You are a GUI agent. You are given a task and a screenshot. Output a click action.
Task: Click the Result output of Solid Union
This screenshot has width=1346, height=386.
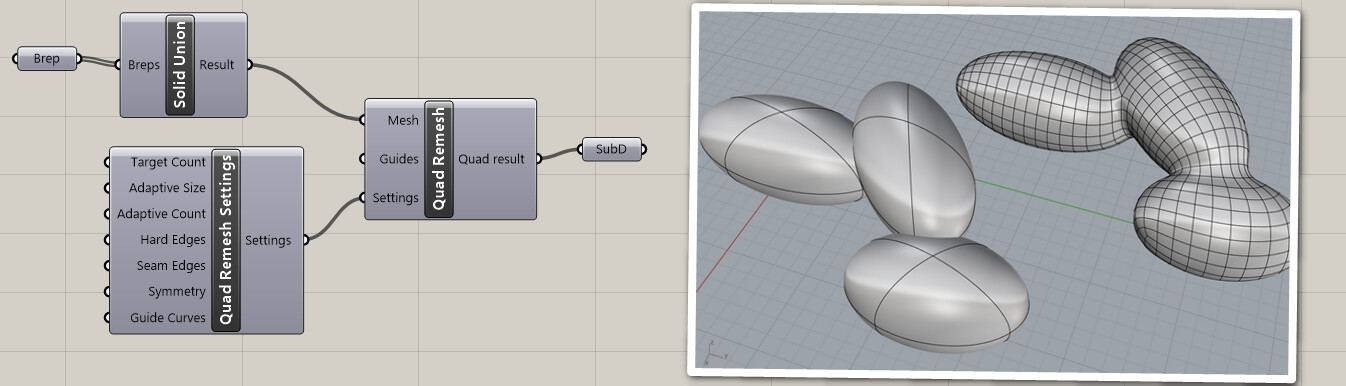[217, 65]
